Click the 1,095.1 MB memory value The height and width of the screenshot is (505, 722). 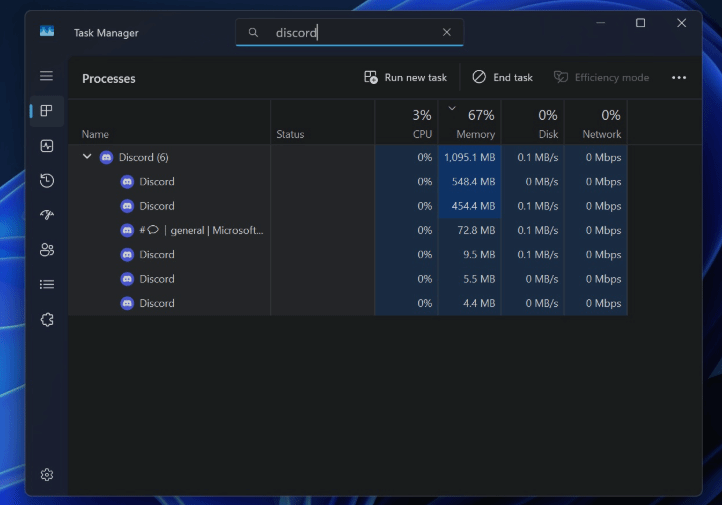point(470,157)
